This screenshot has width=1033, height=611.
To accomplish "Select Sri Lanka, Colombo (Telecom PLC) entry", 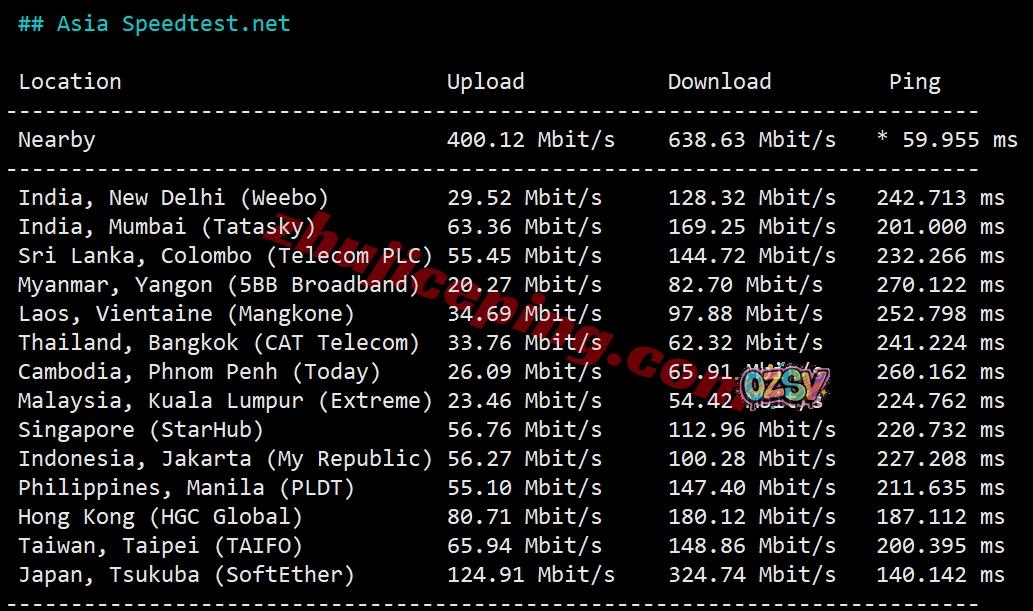I will click(225, 256).
